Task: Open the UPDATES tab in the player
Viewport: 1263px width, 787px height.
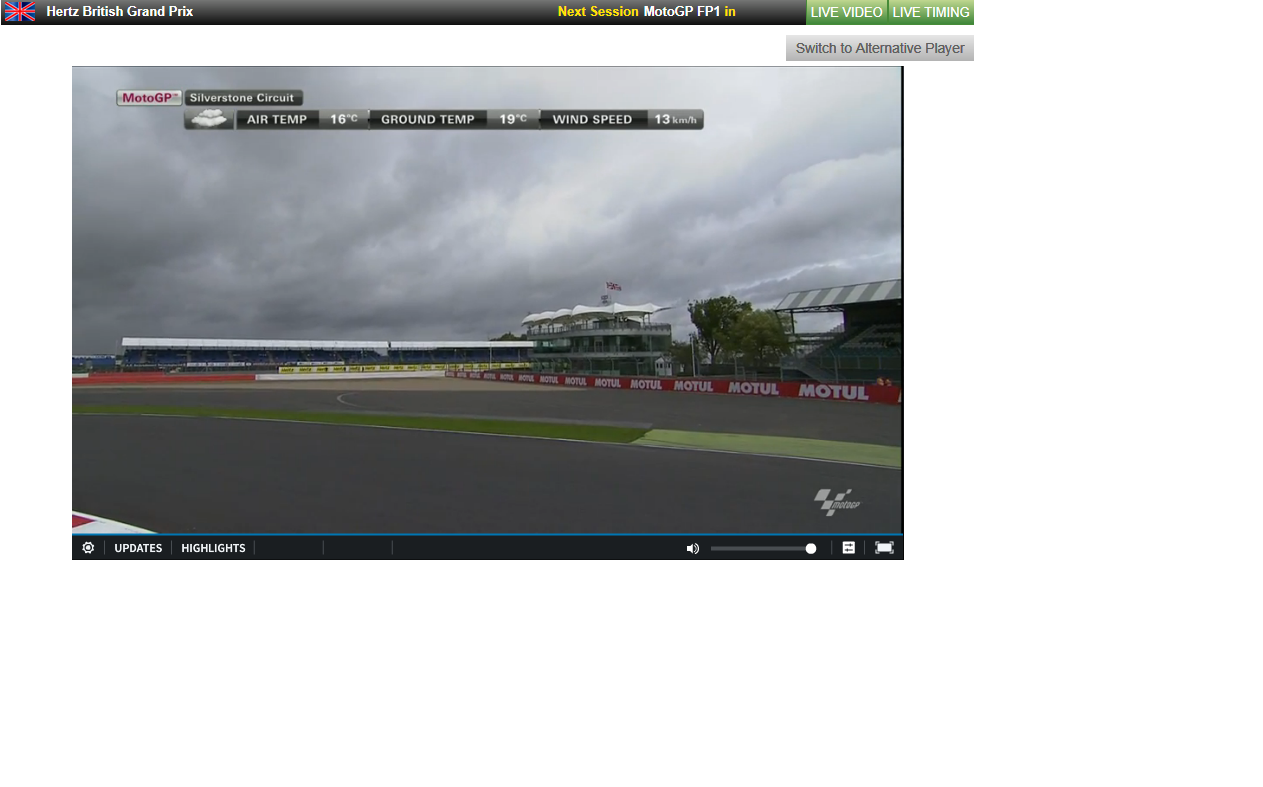Action: 138,548
